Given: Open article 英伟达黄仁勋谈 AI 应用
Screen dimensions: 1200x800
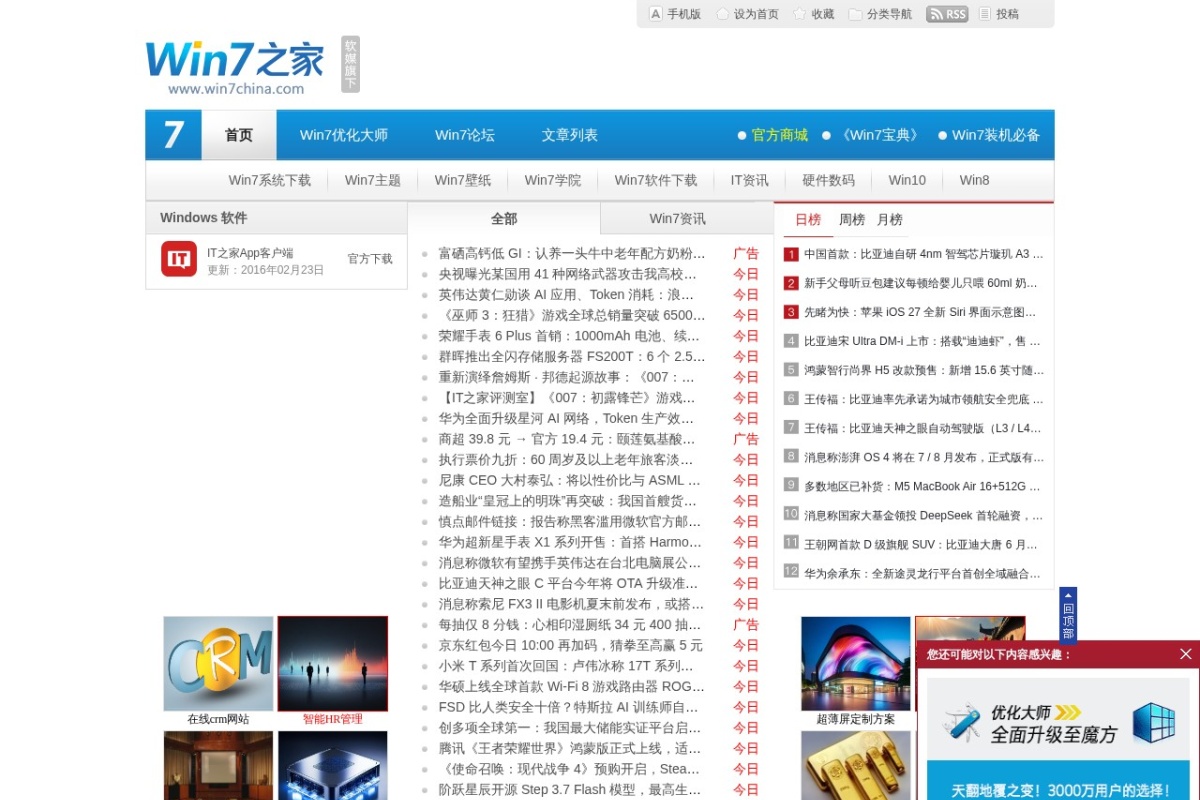Looking at the screenshot, I should click(566, 295).
